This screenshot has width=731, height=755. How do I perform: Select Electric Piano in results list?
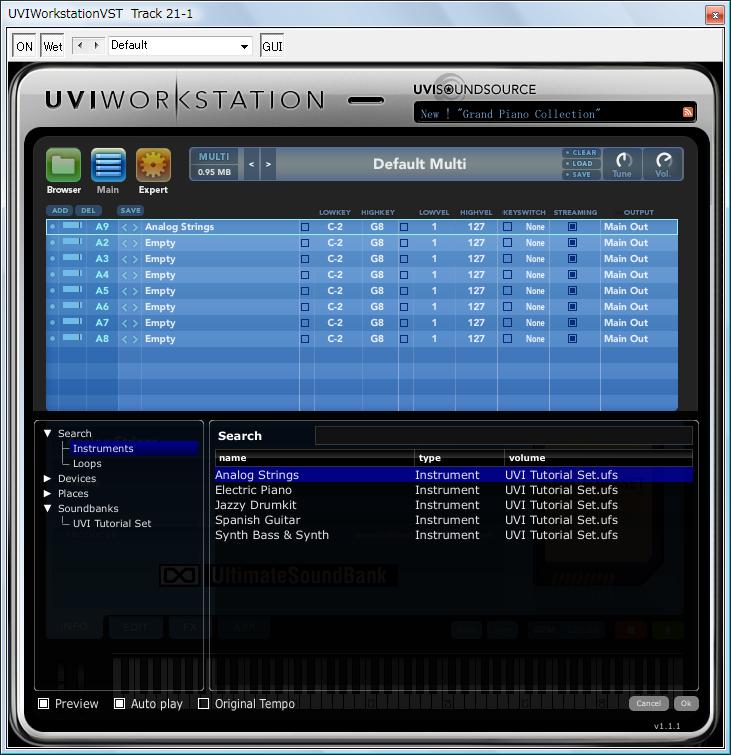tap(454, 490)
